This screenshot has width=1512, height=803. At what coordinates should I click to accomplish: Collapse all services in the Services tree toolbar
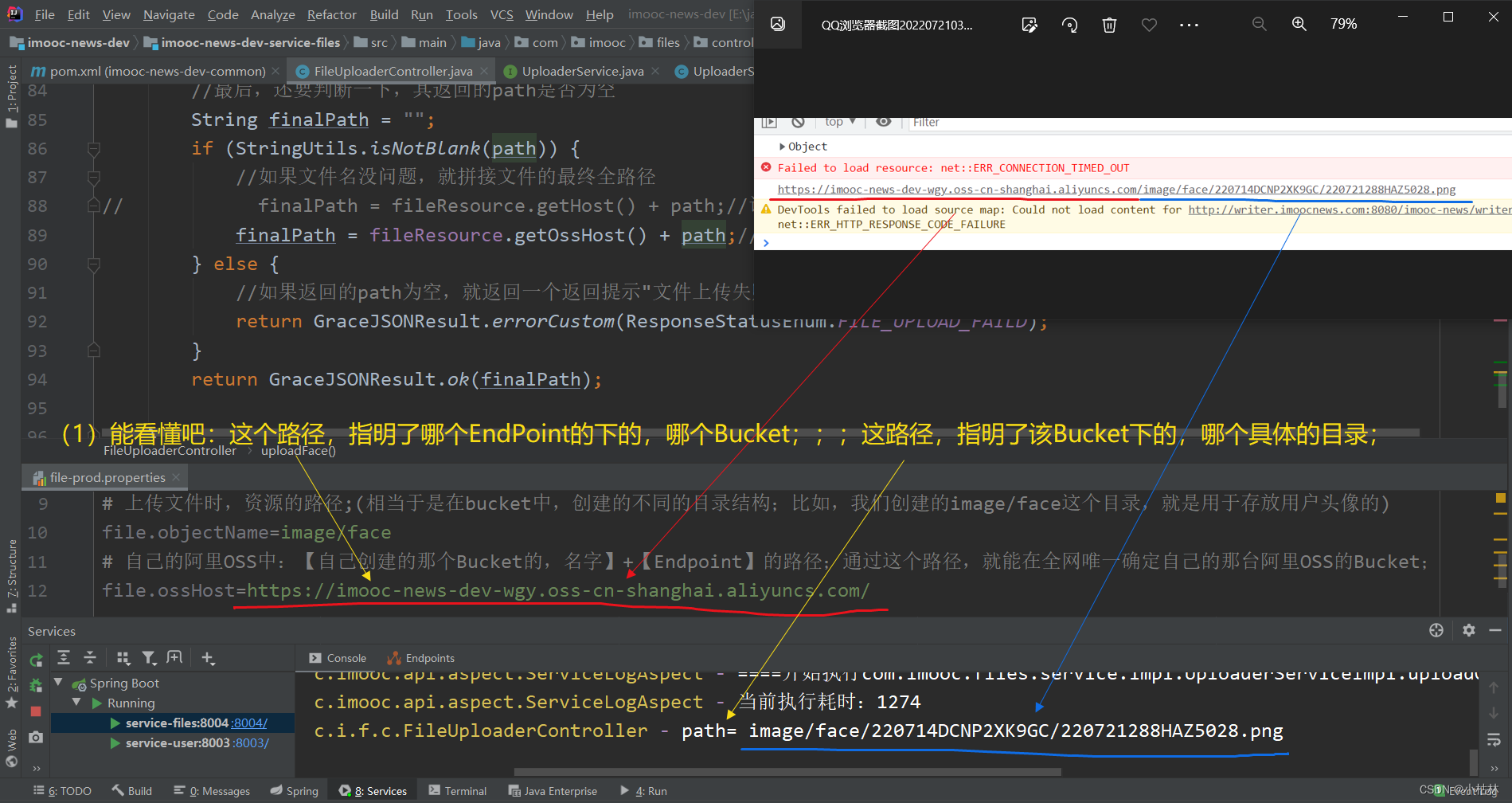click(x=90, y=657)
